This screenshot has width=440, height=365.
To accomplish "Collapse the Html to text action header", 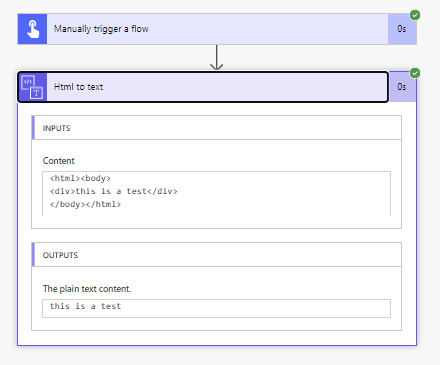I will coord(203,87).
